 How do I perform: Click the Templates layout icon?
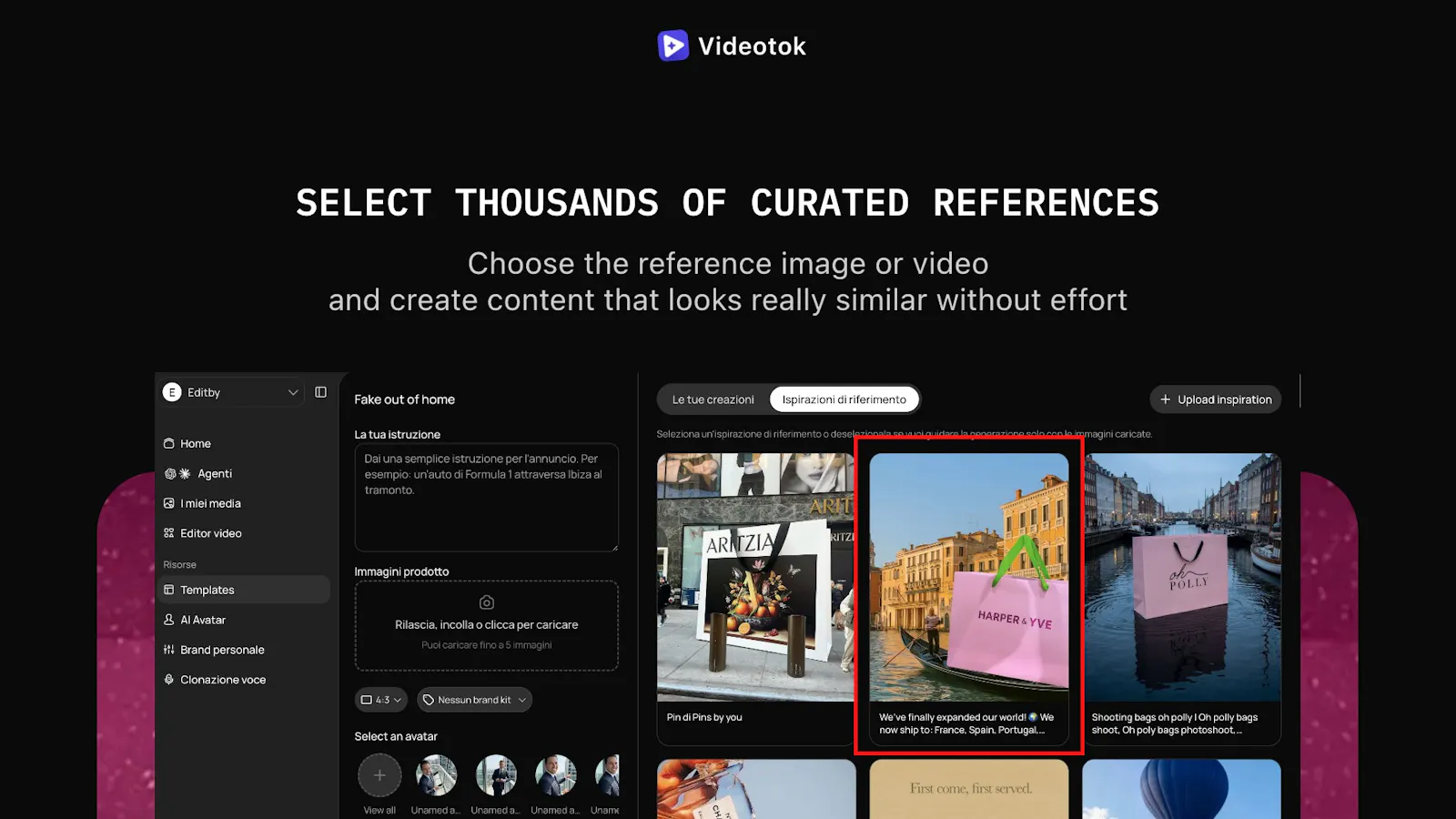(x=168, y=590)
